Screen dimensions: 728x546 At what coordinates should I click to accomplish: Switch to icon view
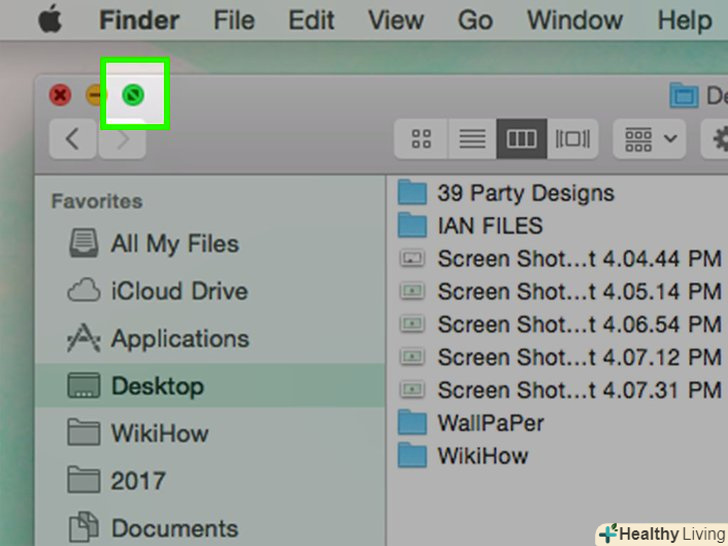pos(421,139)
